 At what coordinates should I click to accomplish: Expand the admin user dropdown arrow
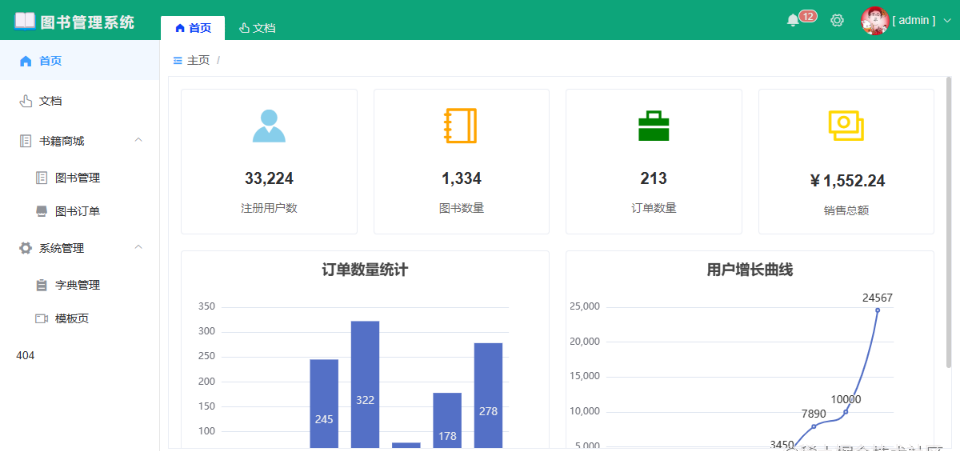[x=948, y=21]
